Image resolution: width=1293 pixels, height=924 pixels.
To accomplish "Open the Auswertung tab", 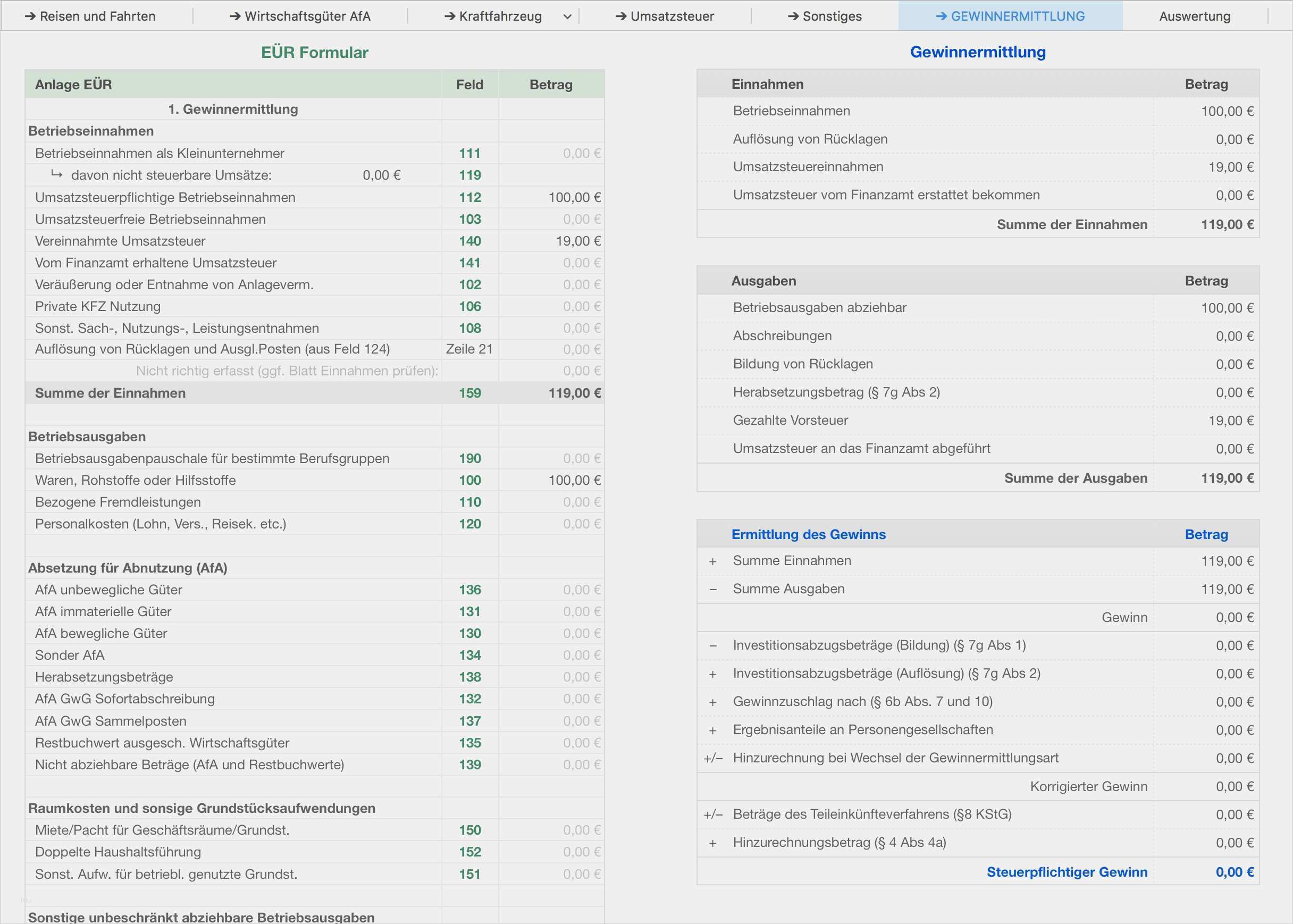I will click(1195, 16).
